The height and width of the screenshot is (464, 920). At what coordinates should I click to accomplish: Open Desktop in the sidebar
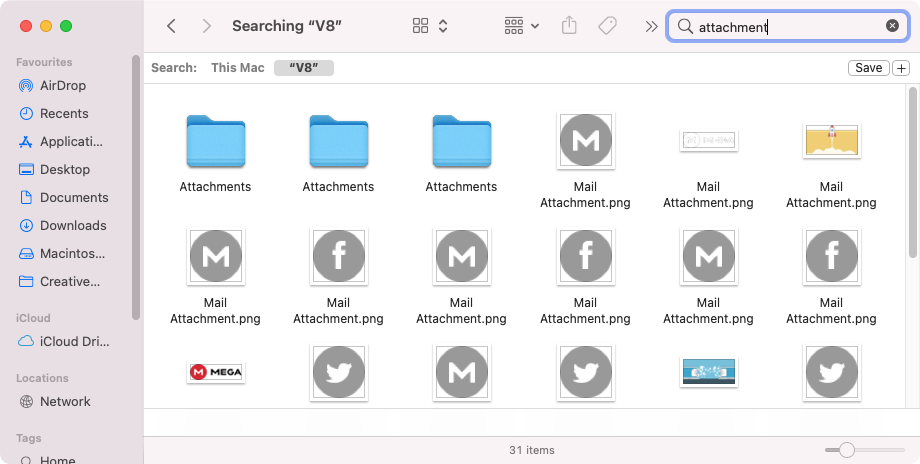pyautogui.click(x=64, y=170)
